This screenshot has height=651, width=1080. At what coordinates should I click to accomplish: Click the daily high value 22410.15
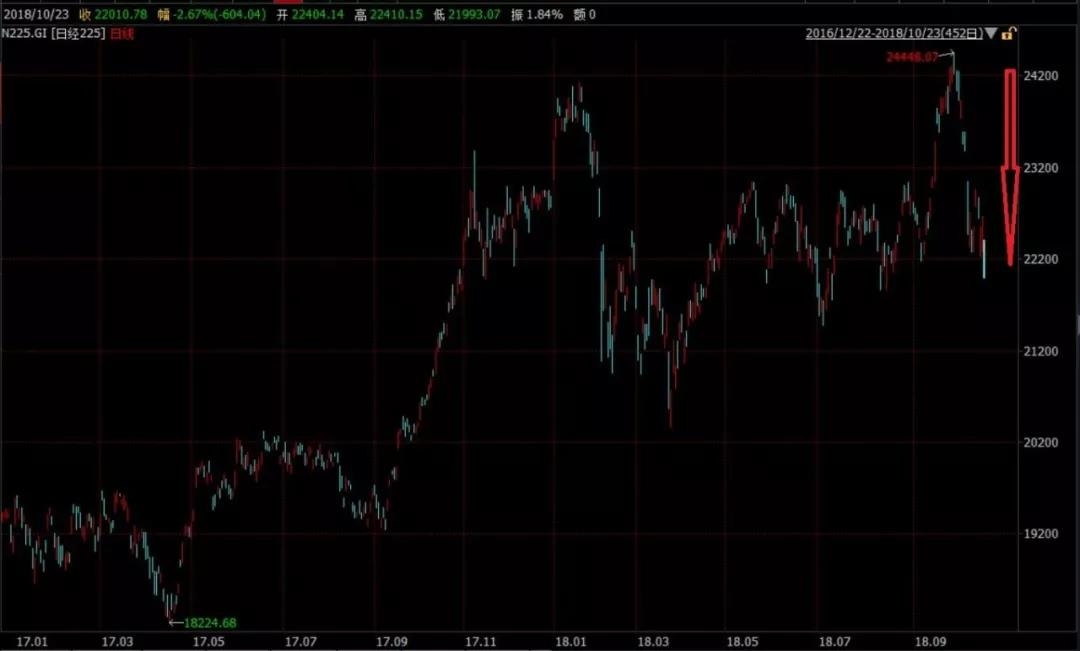(396, 14)
